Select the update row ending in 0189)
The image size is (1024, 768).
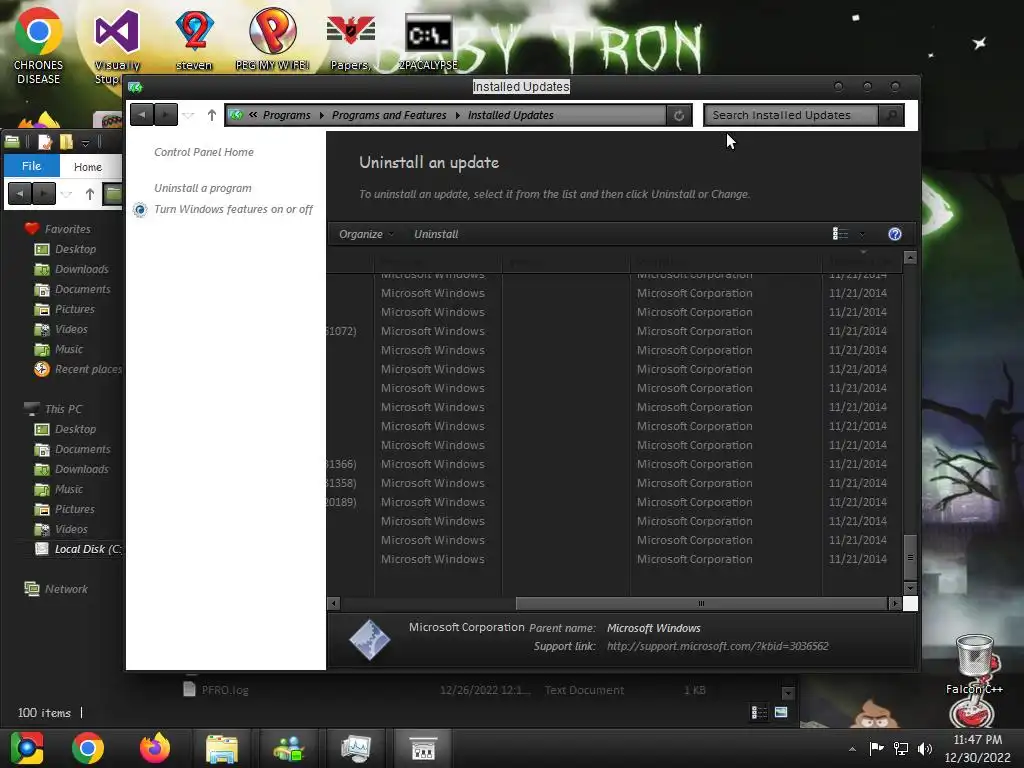[x=615, y=502]
